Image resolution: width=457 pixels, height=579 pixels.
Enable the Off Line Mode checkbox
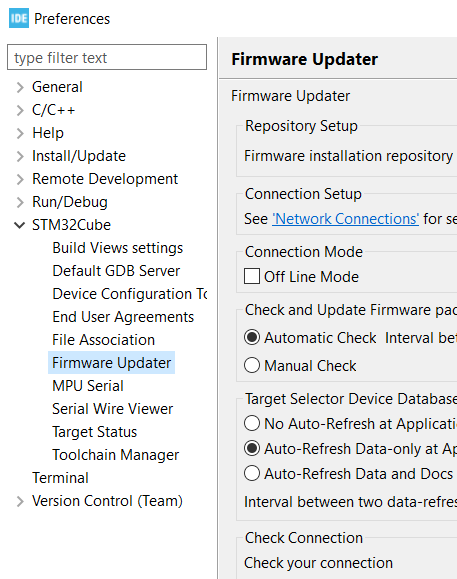[252, 276]
